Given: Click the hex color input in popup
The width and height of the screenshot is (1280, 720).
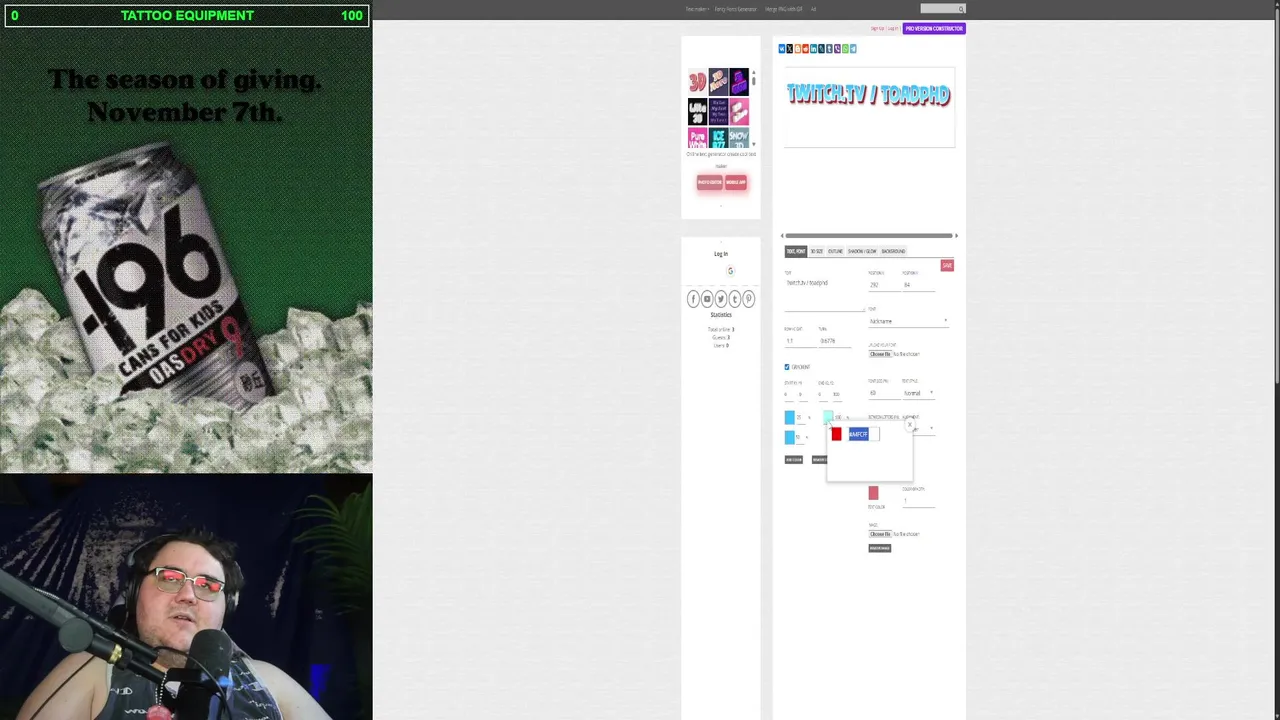Looking at the screenshot, I should (863, 434).
